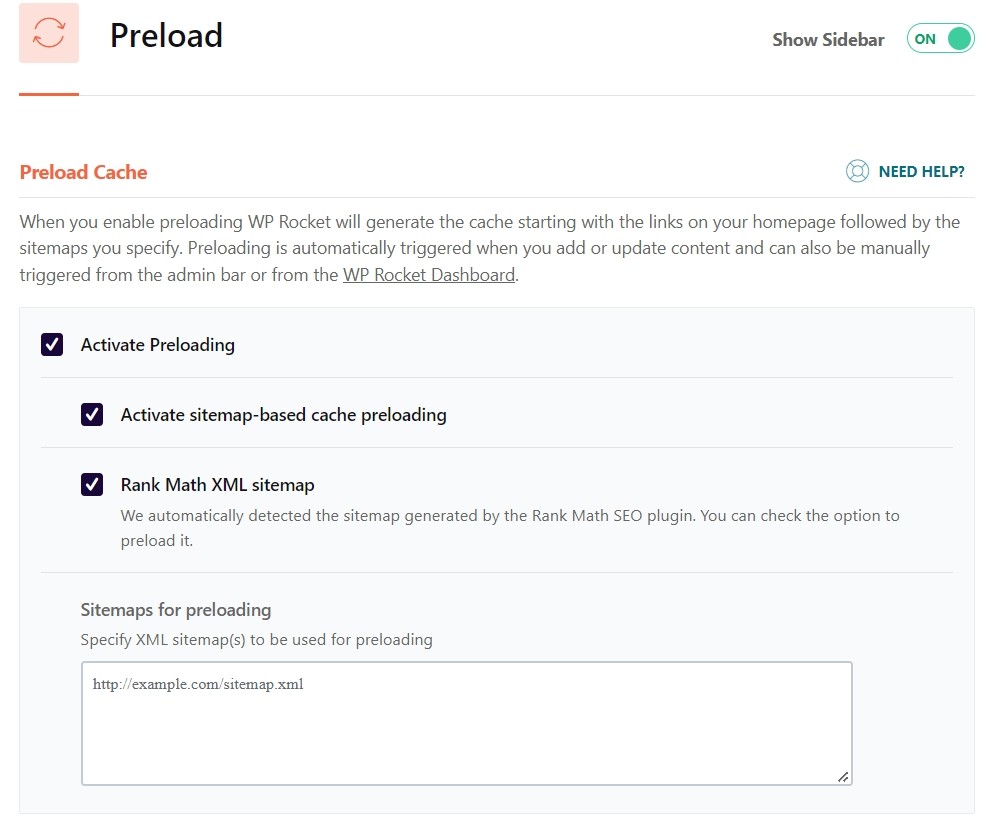This screenshot has height=826, width=994.
Task: Untick the Rank Math XML sitemap checkbox
Action: [92, 485]
